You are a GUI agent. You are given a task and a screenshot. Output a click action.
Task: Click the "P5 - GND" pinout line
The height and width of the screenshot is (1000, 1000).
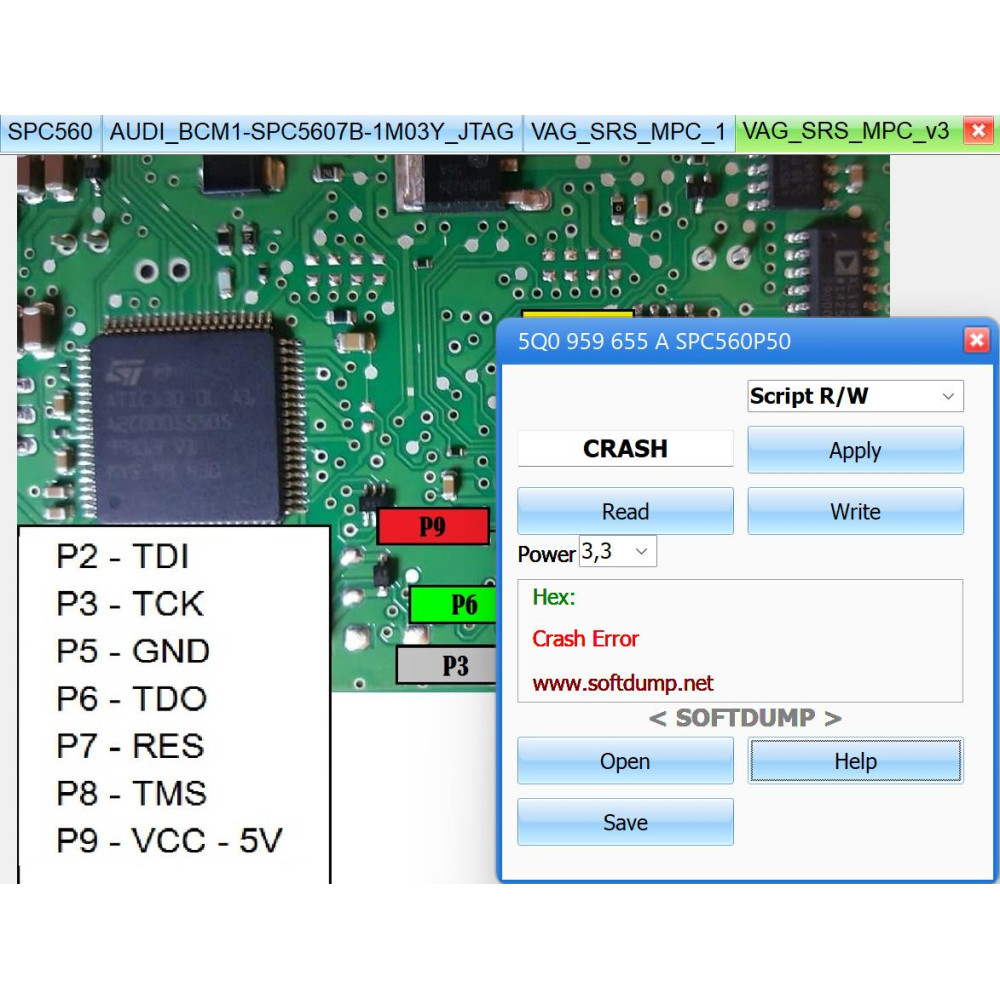point(133,651)
